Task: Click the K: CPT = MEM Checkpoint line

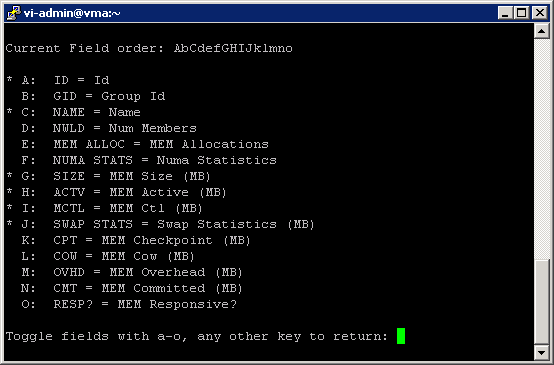Action: (x=136, y=240)
